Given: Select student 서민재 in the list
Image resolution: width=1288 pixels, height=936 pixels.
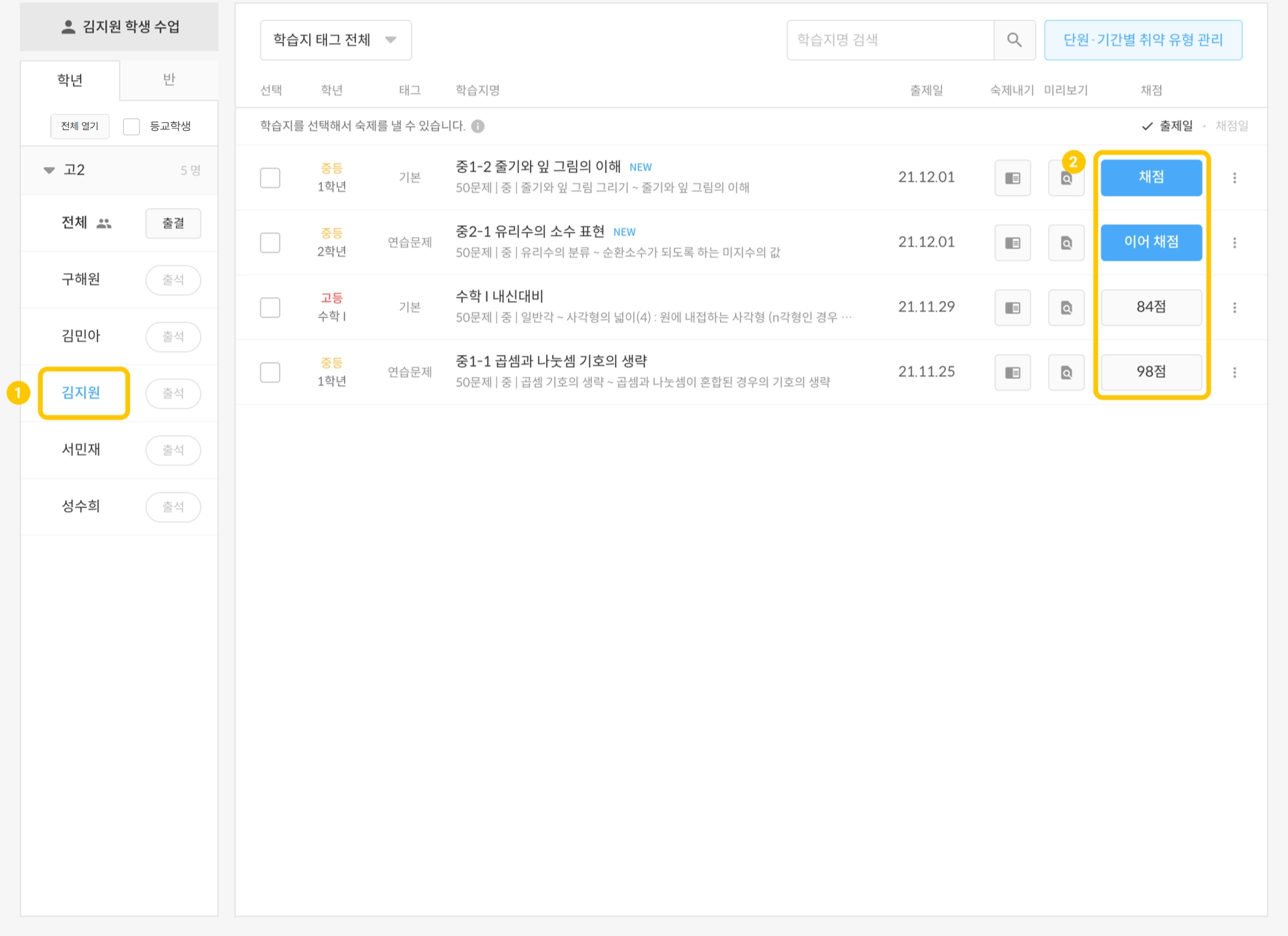Looking at the screenshot, I should click(x=81, y=450).
